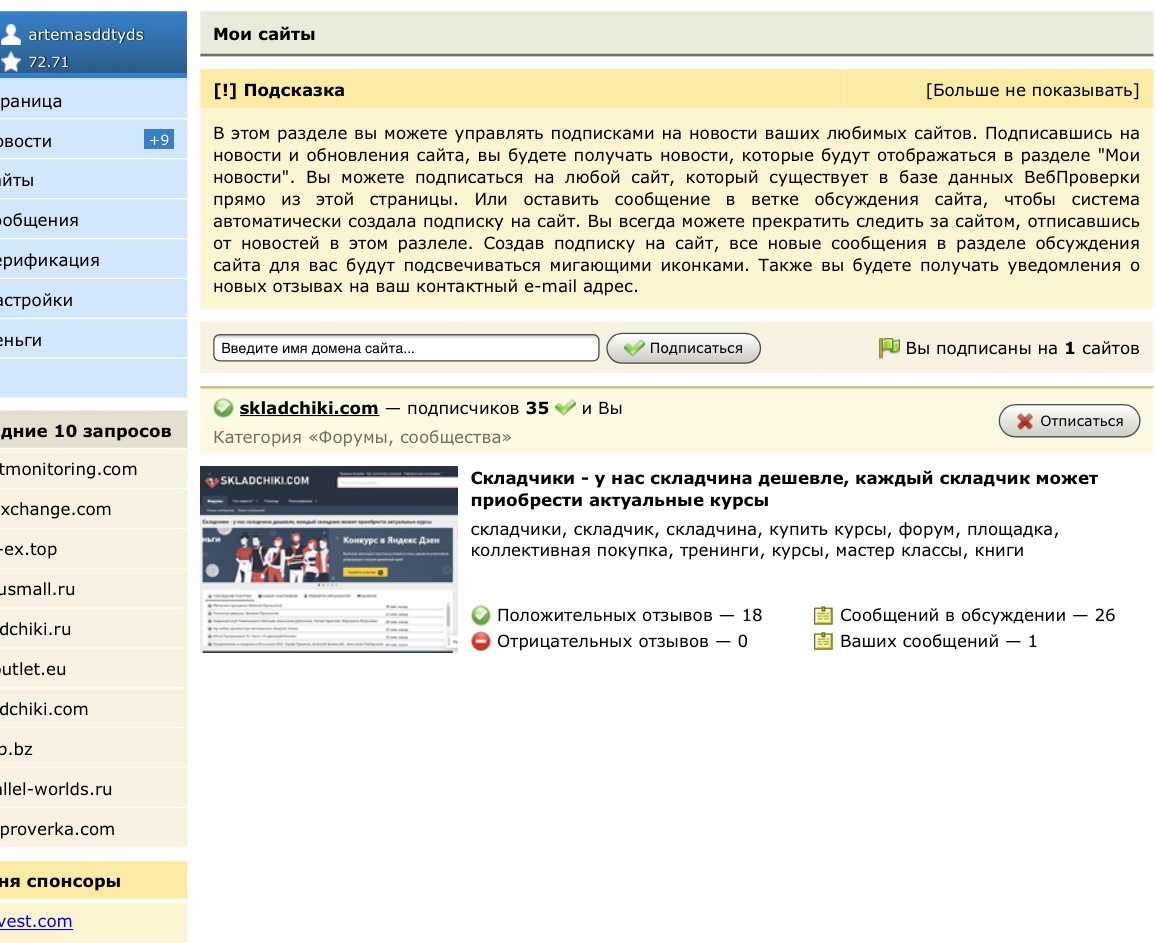Open the skladchiki site screenshot thumbnail
This screenshot has width=1156, height=943.
click(329, 559)
